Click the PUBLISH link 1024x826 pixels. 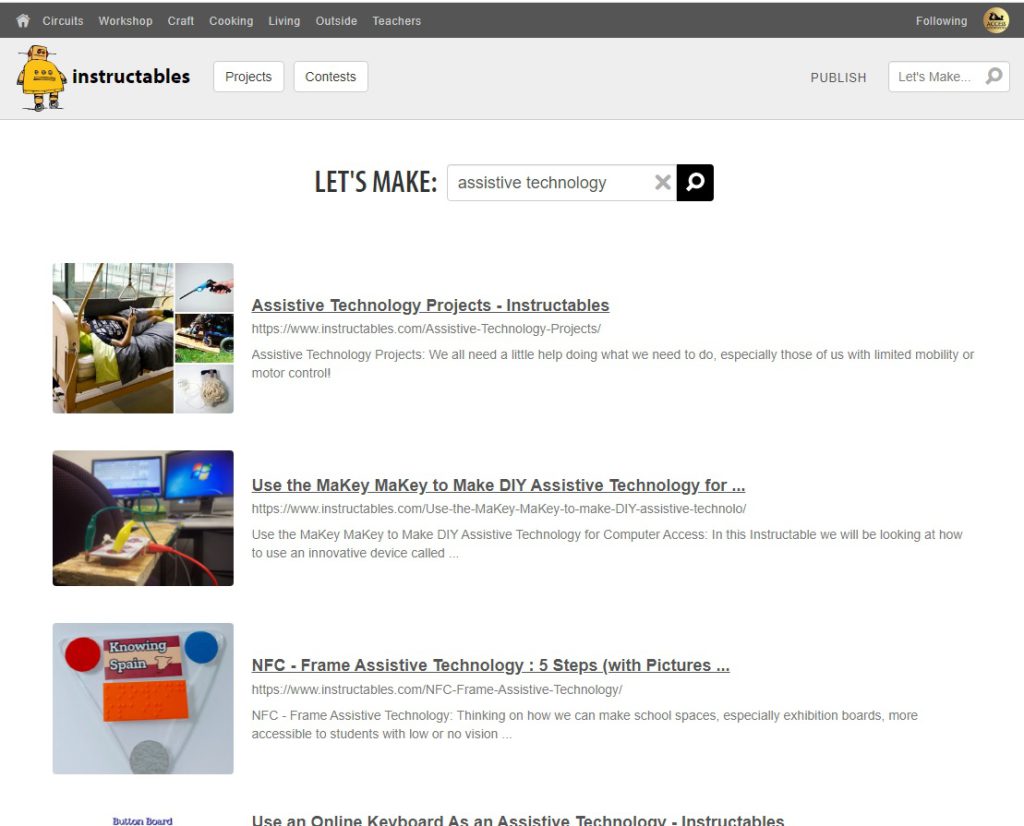838,77
